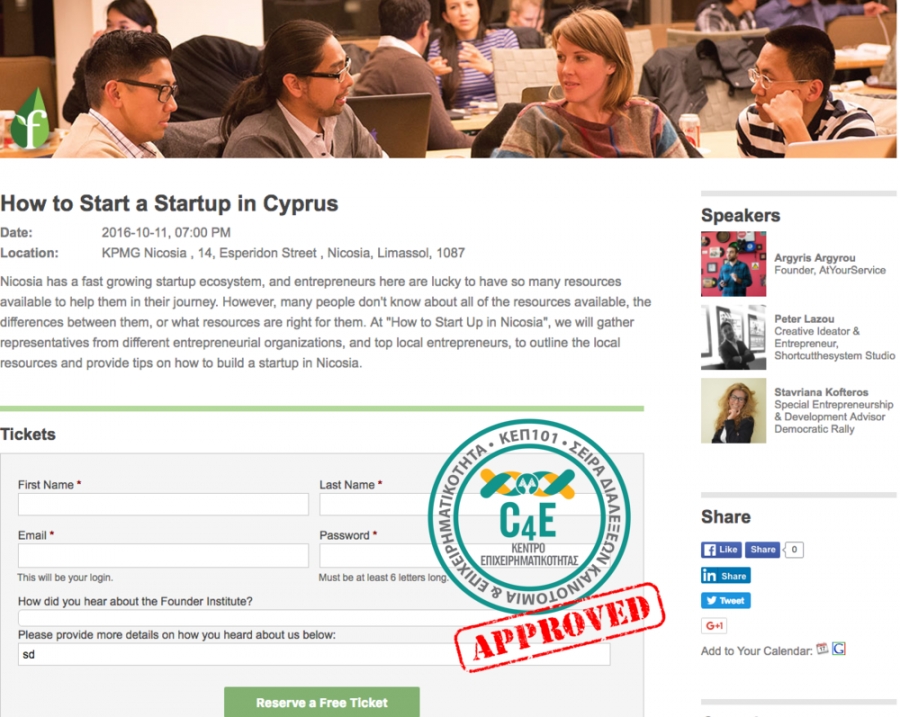Screen dimensions: 900x717
Task: Open Argyris Argyrou speaker photo
Action: 733,263
